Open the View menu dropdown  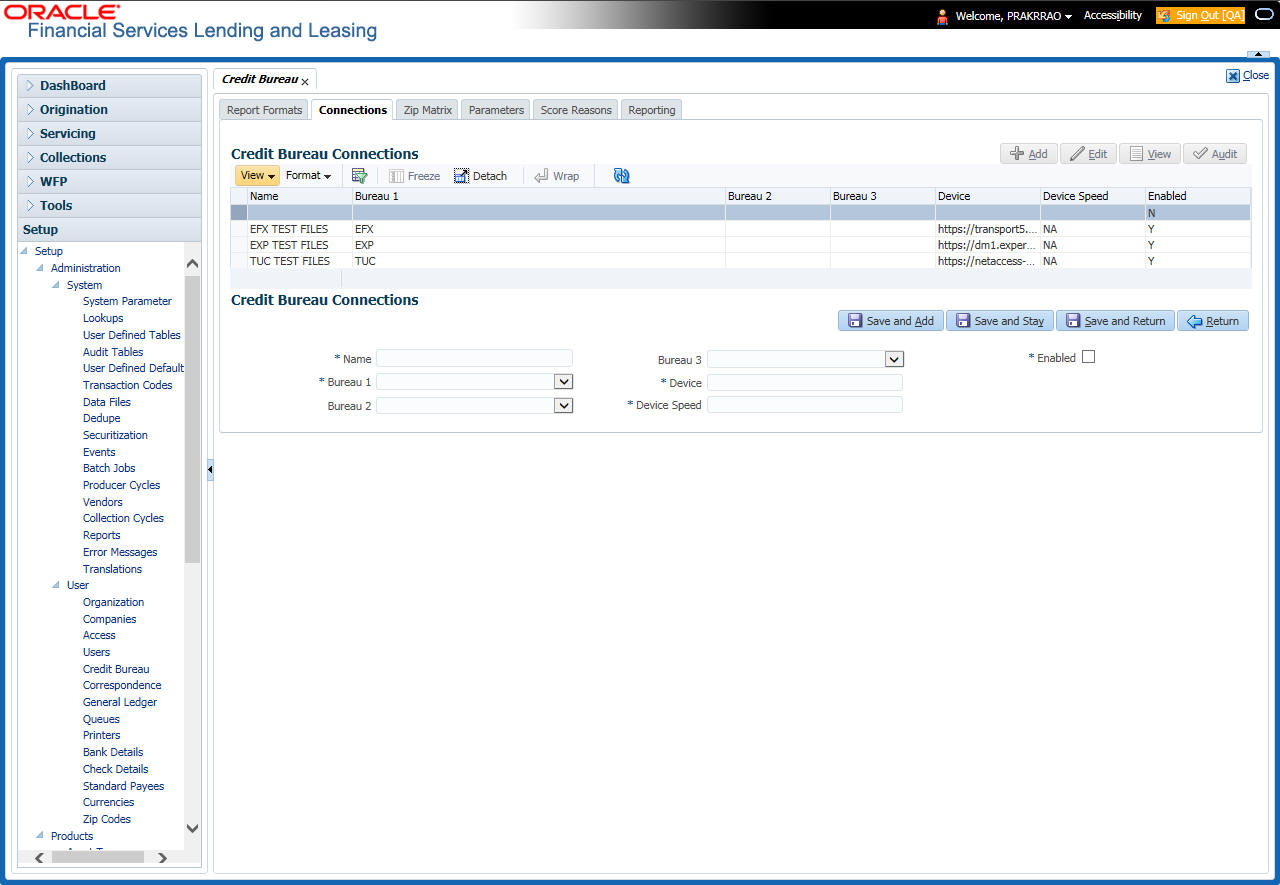tap(257, 175)
